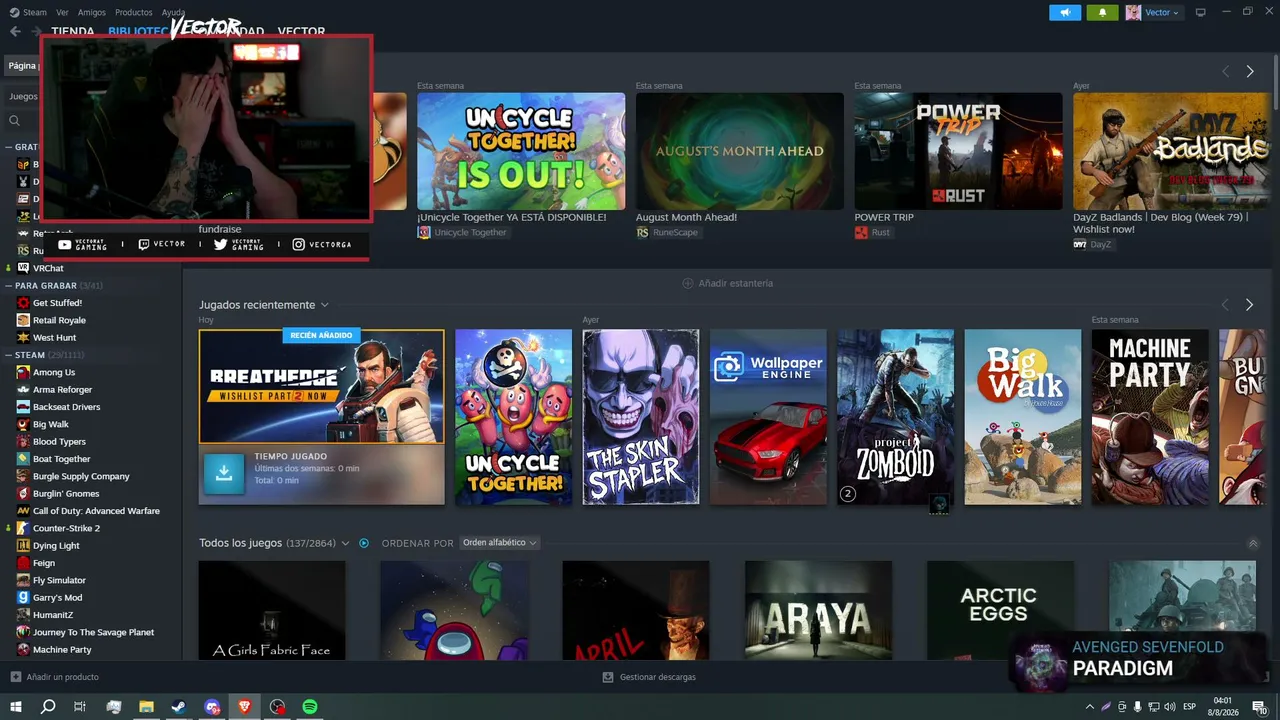
Task: Select the Burglin' Gnomes sidebar icon
Action: (23, 494)
